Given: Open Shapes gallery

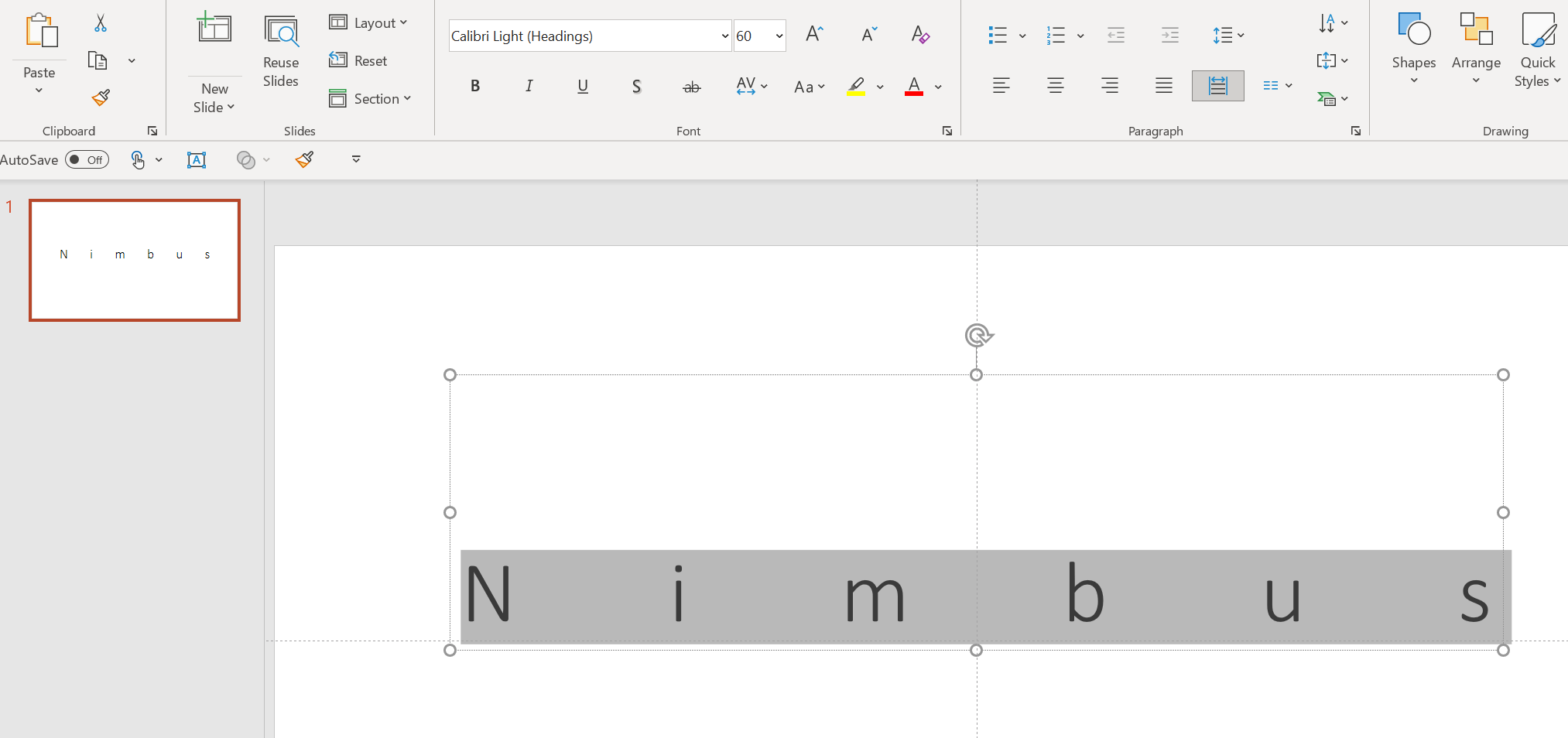Looking at the screenshot, I should (1413, 50).
